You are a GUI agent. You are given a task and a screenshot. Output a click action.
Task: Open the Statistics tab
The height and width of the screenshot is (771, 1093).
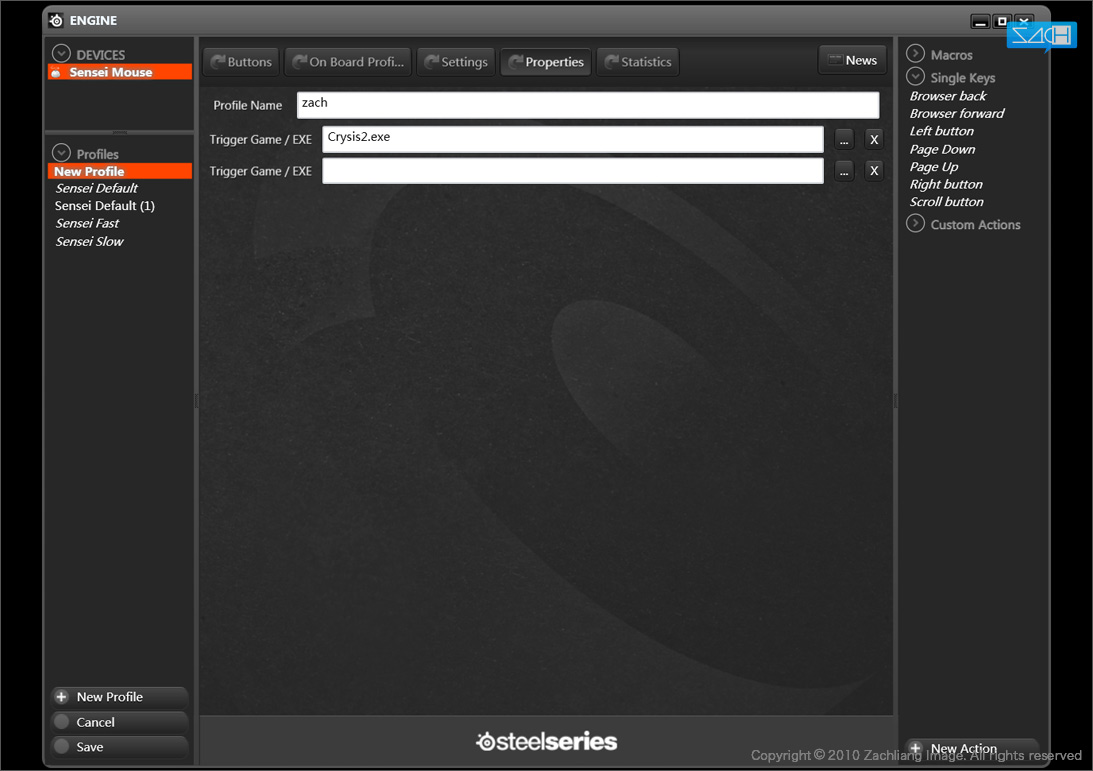pos(638,62)
